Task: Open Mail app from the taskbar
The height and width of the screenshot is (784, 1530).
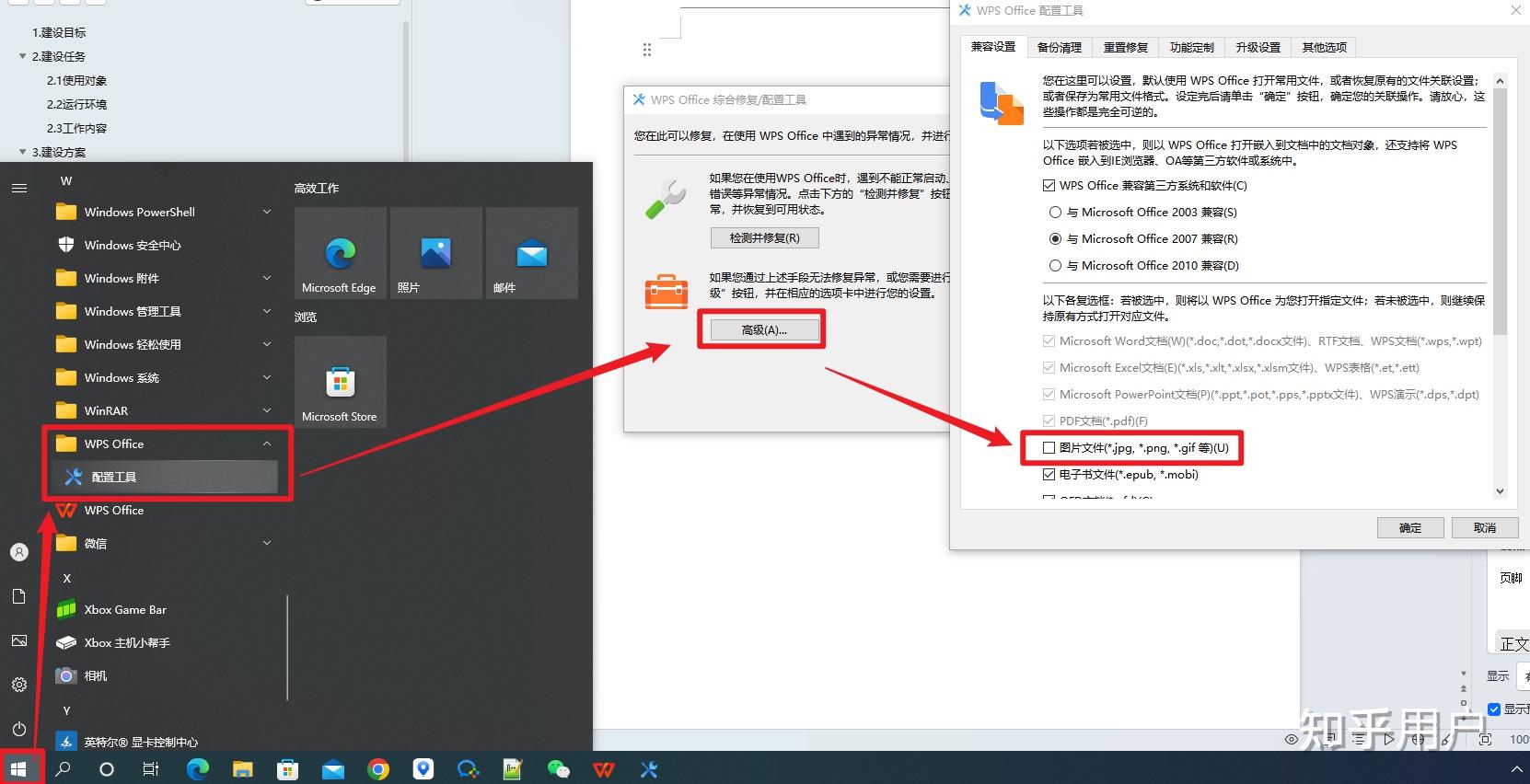Action: point(332,768)
